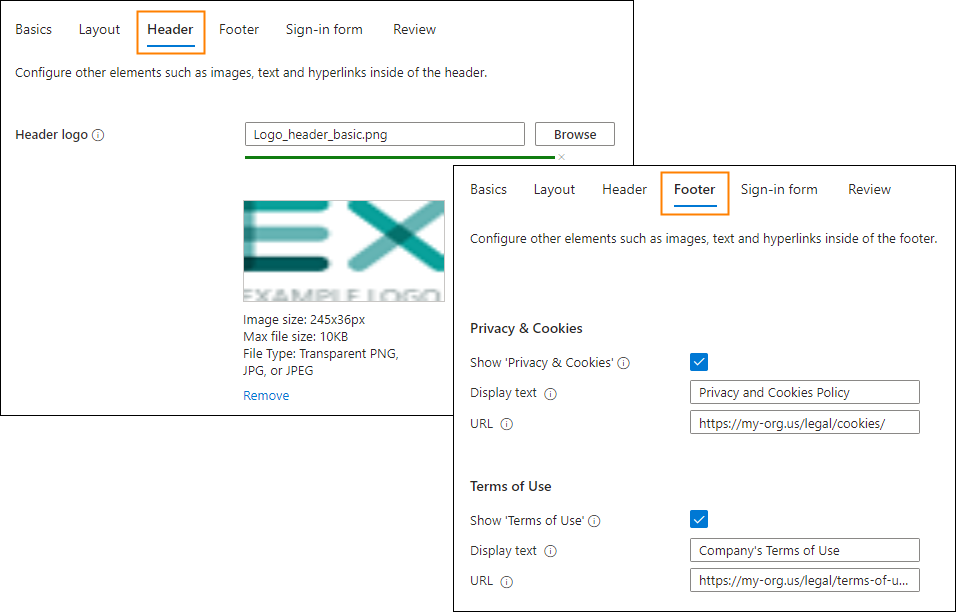This screenshot has height=612, width=956.
Task: Click the Remove link under logo preview
Action: tap(266, 396)
